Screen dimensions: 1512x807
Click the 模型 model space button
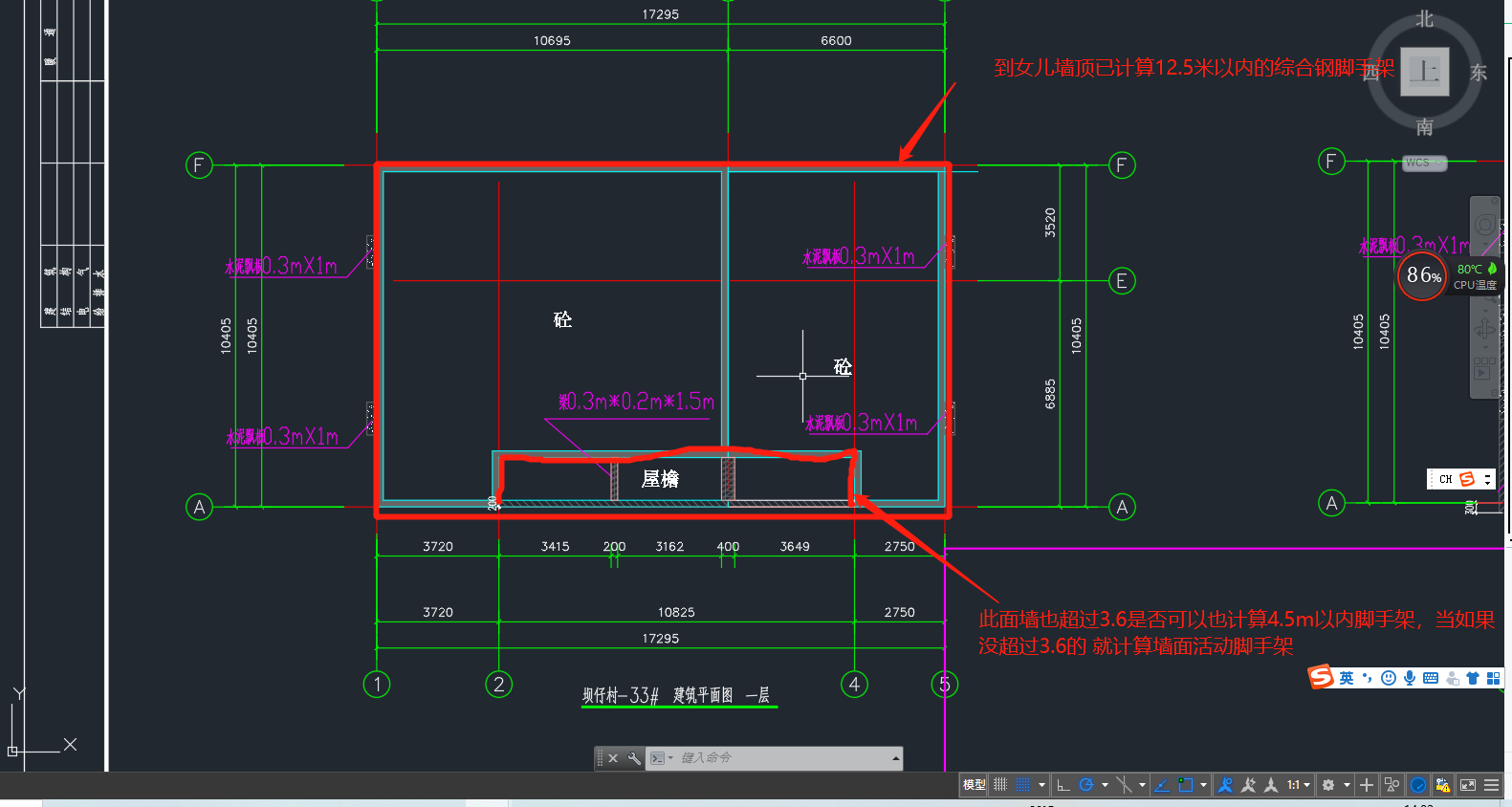click(x=974, y=785)
